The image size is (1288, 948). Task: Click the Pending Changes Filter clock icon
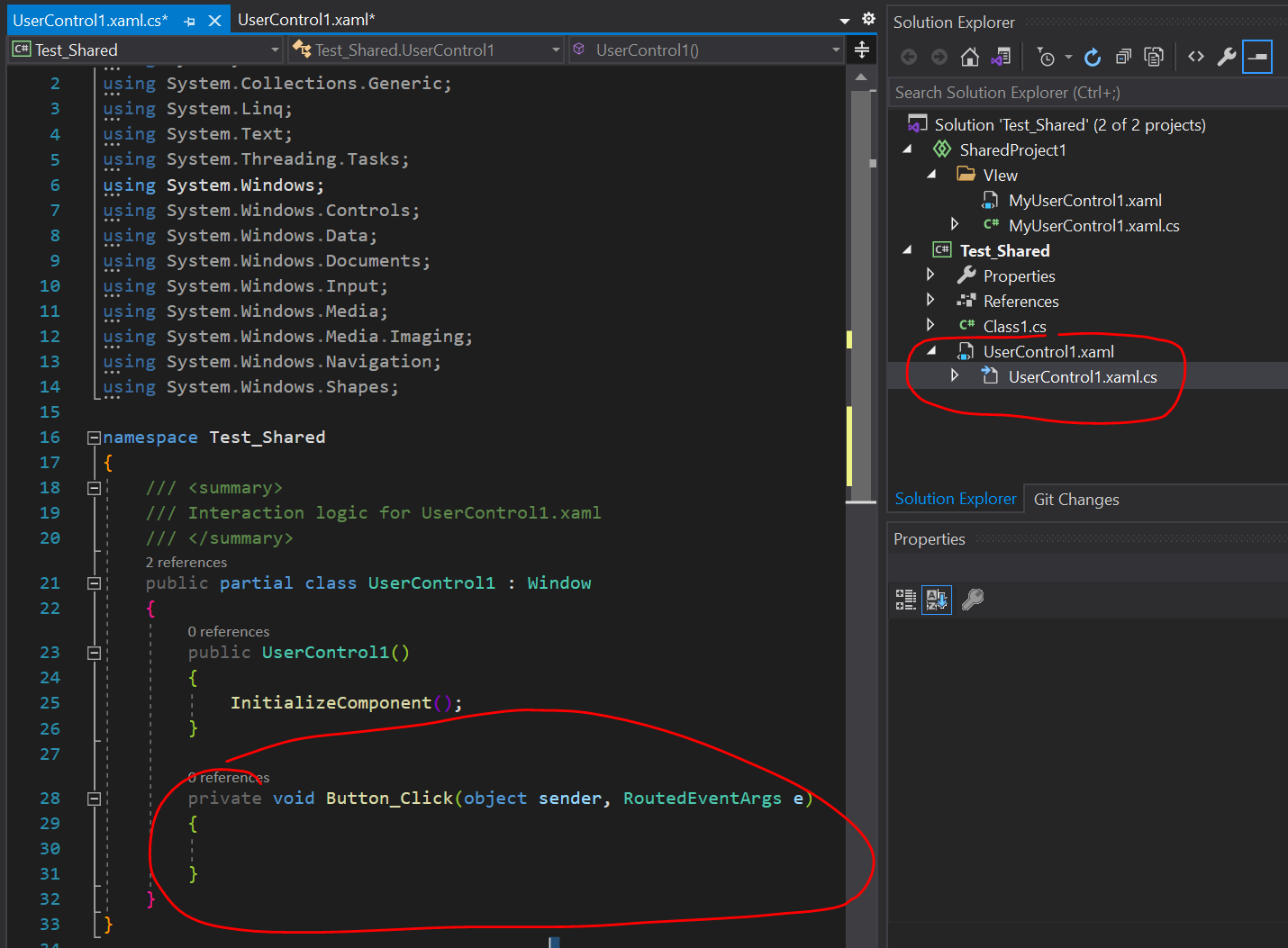coord(1046,58)
